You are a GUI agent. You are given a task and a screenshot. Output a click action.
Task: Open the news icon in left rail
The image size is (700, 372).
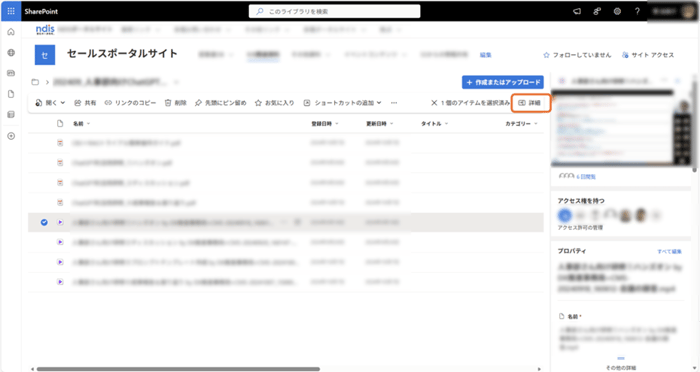[x=11, y=73]
